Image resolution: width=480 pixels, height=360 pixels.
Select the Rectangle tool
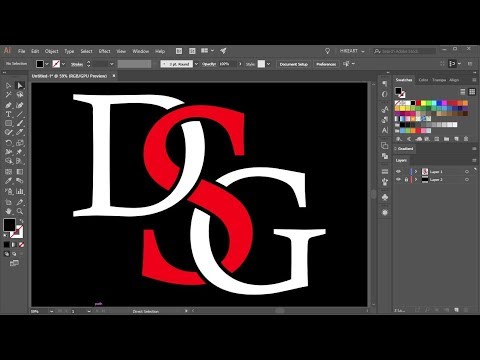pyautogui.click(x=9, y=123)
